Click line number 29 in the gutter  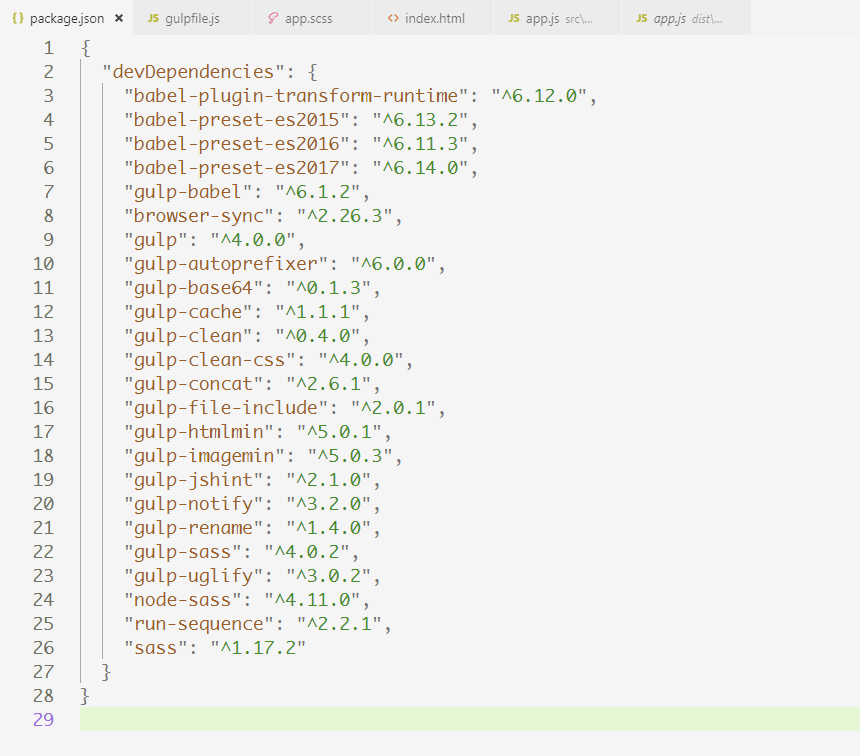coord(43,719)
